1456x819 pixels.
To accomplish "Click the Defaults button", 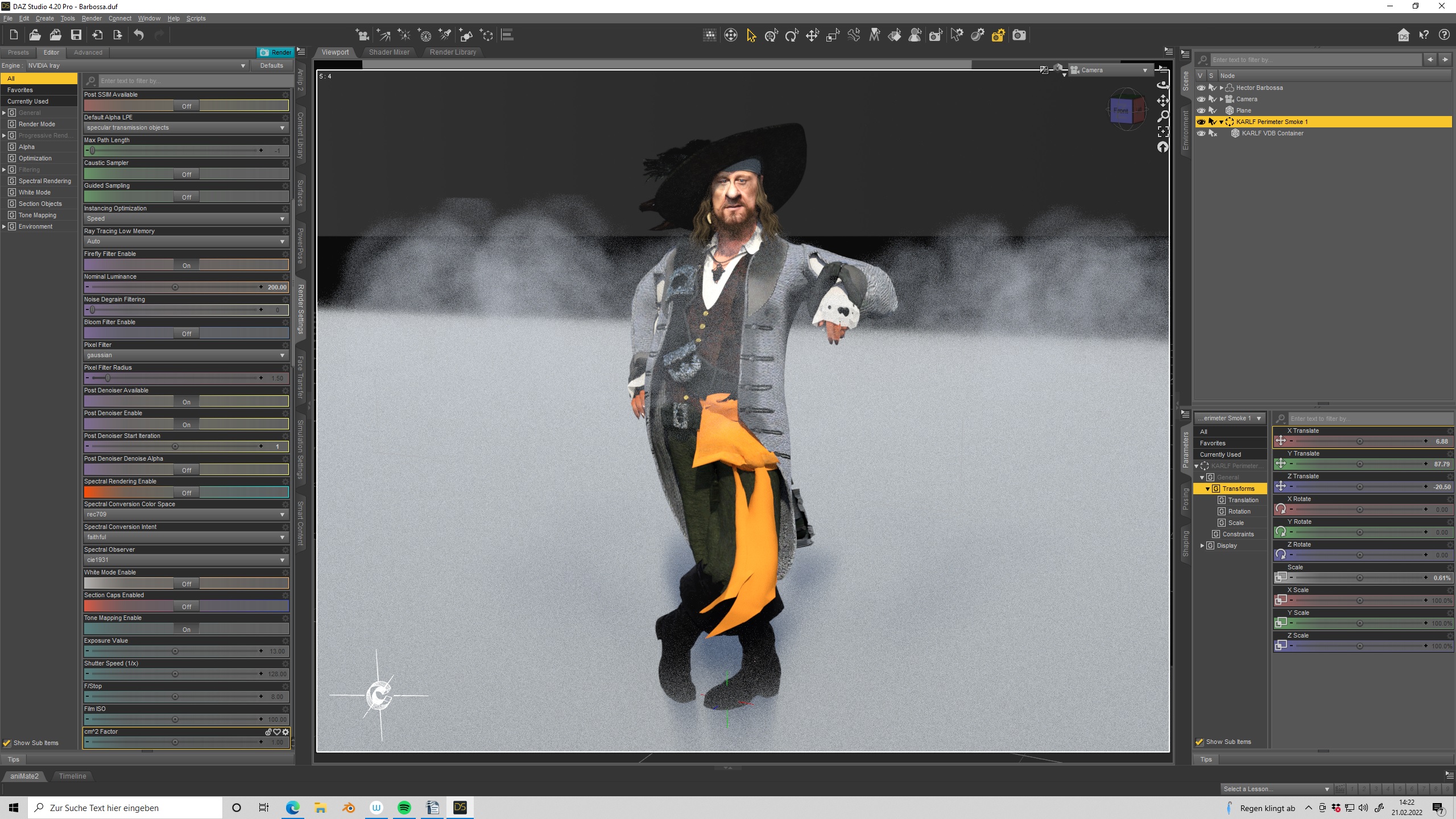I will 271,65.
